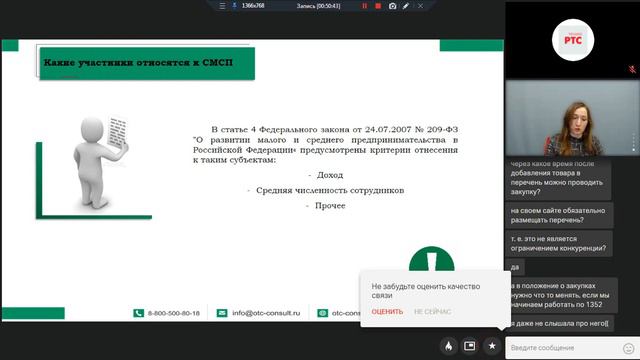Viewport: 640px width, 360px height.
Task: Click the 3D figure holding a document
Action: [101, 162]
